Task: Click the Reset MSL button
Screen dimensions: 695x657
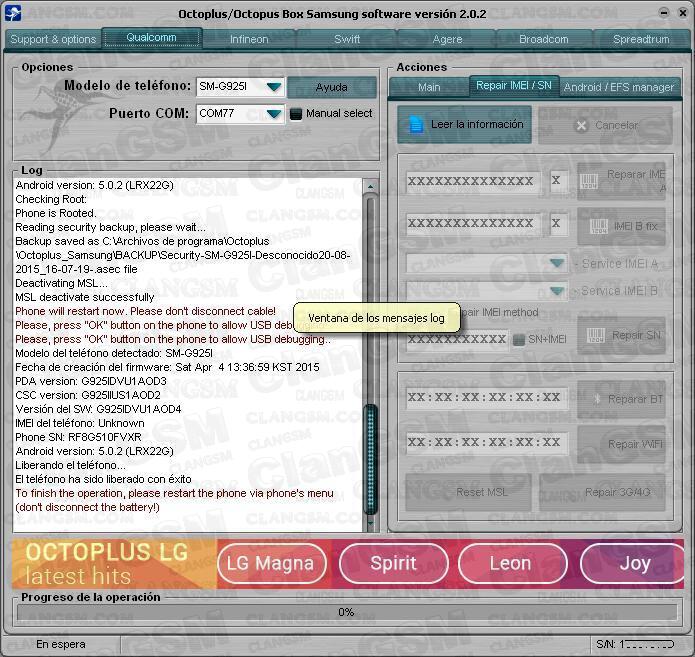Action: pyautogui.click(x=469, y=493)
